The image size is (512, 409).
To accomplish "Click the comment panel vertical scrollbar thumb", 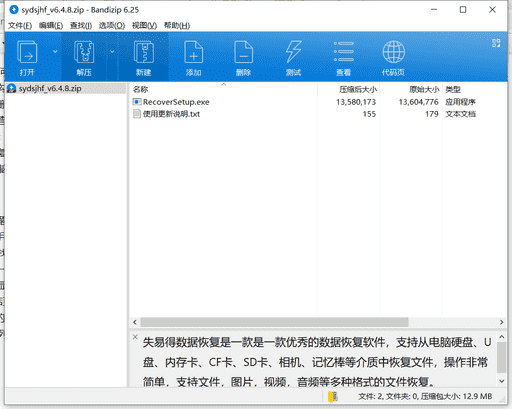I will tap(502, 357).
